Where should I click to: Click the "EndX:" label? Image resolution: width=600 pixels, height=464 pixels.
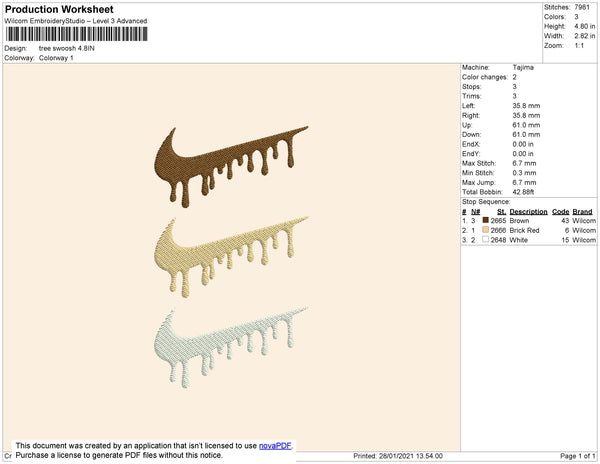coord(471,144)
